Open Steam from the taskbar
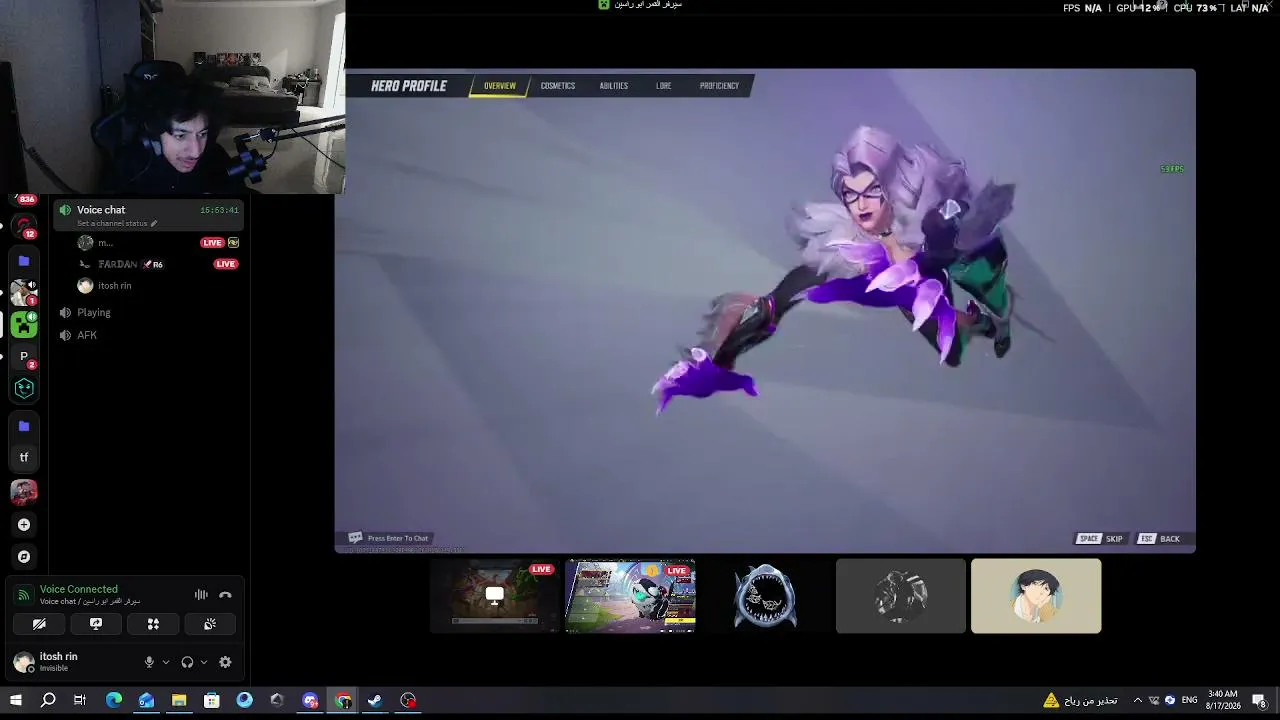This screenshot has height=720, width=1280. point(375,701)
